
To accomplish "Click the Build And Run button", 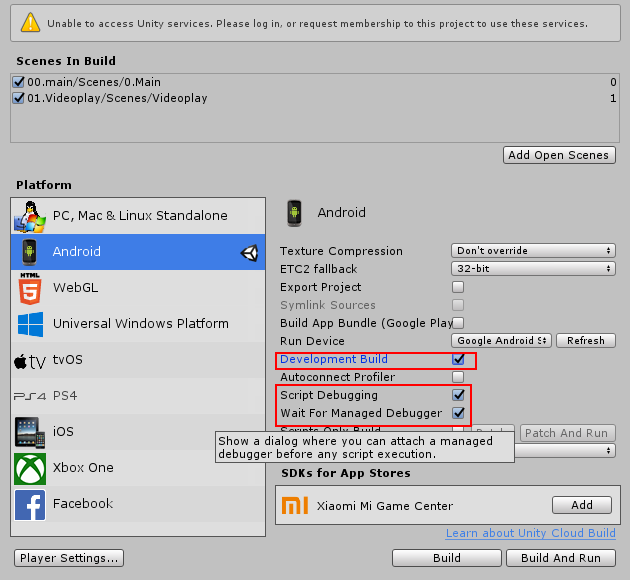I will (561, 558).
